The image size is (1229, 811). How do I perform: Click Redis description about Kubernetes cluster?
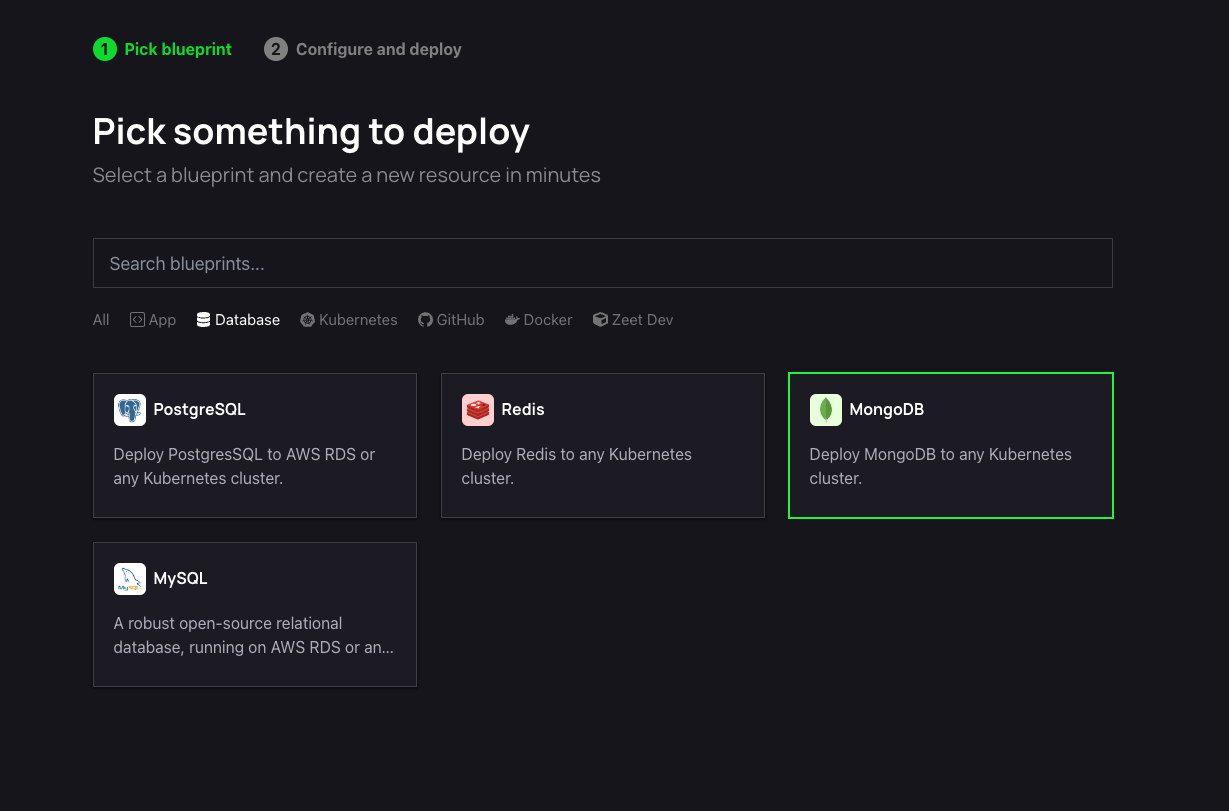click(x=577, y=466)
